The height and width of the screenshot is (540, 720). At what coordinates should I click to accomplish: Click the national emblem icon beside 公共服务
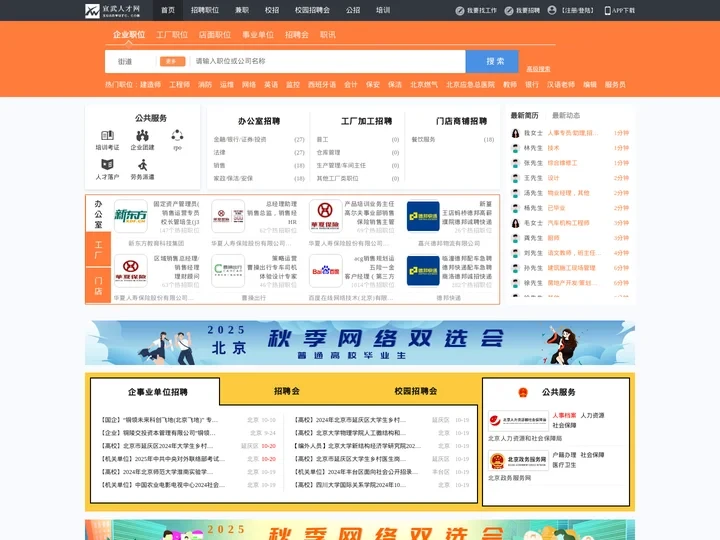tap(523, 392)
